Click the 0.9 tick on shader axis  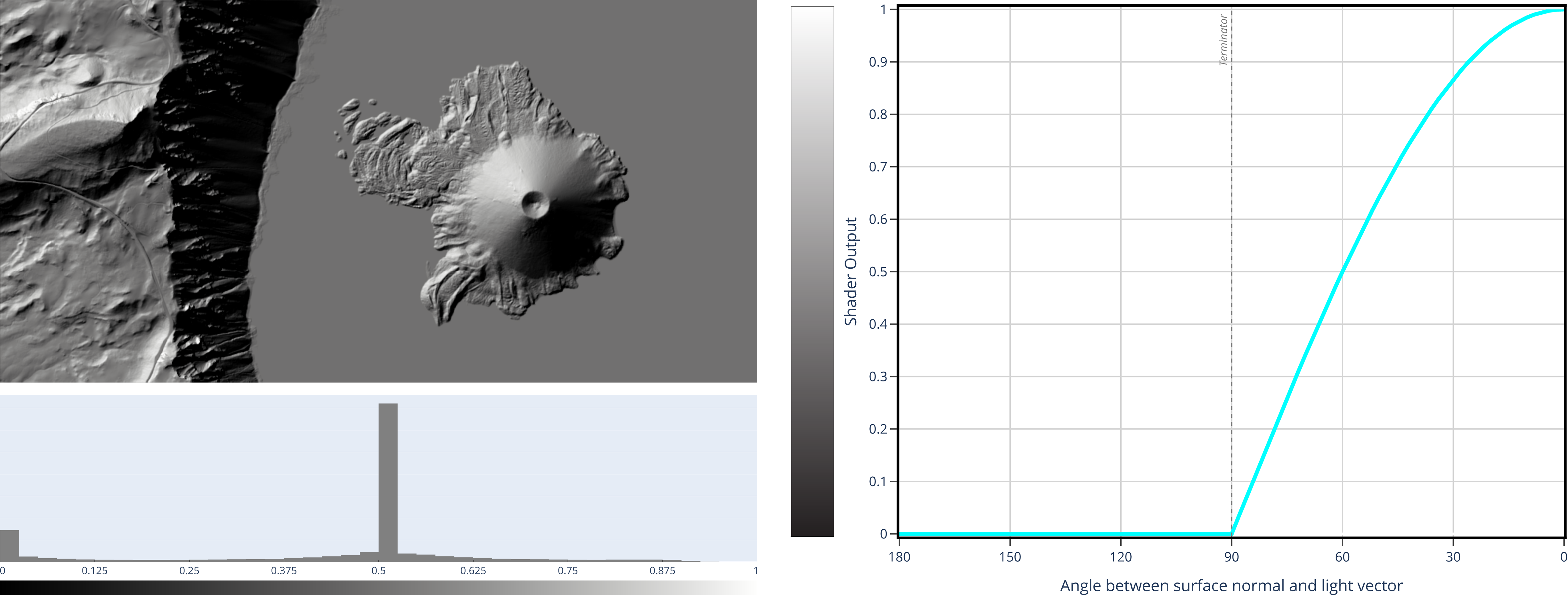pos(878,61)
